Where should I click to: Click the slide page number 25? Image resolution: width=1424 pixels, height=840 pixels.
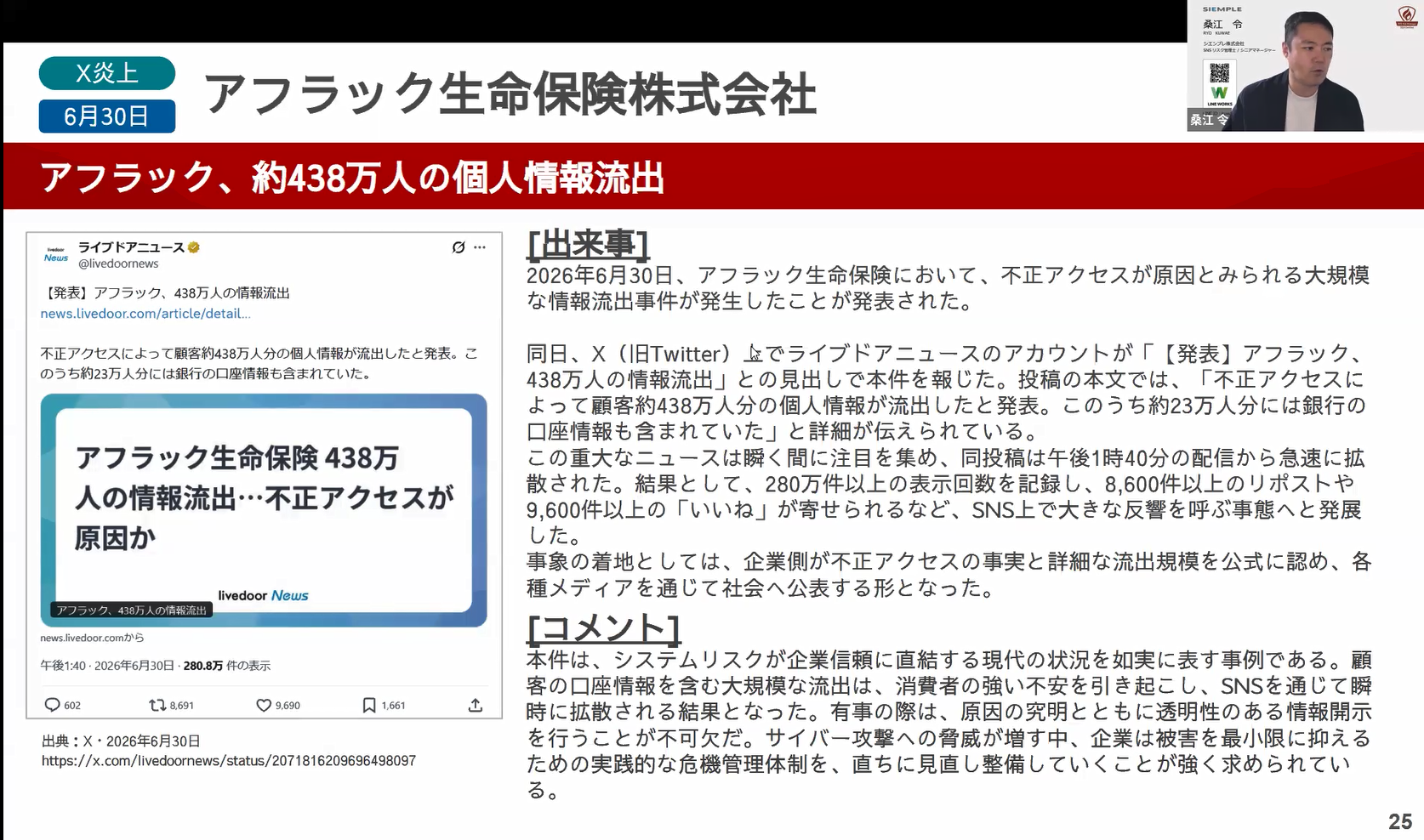click(x=1400, y=821)
